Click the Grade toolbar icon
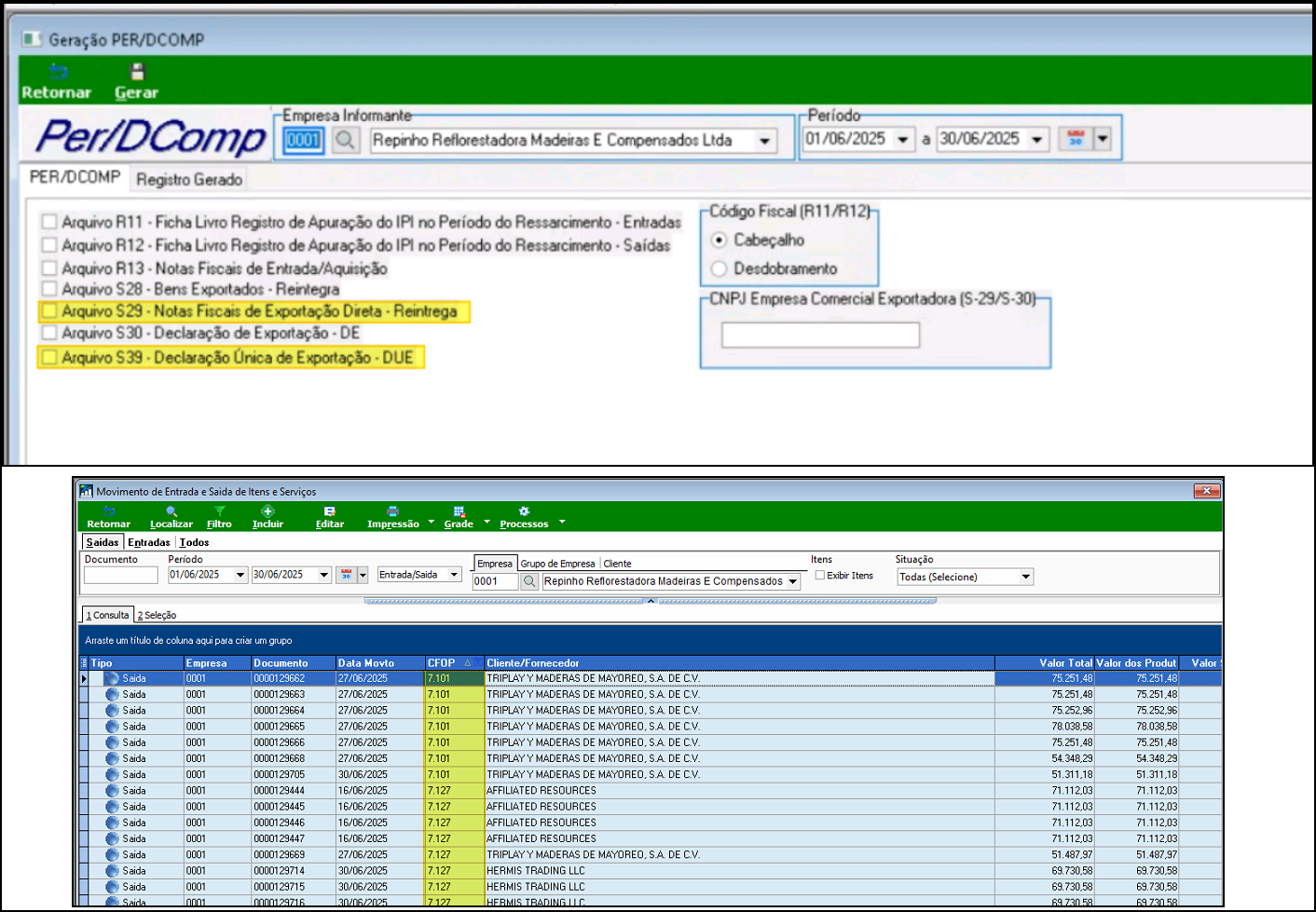 (x=459, y=511)
